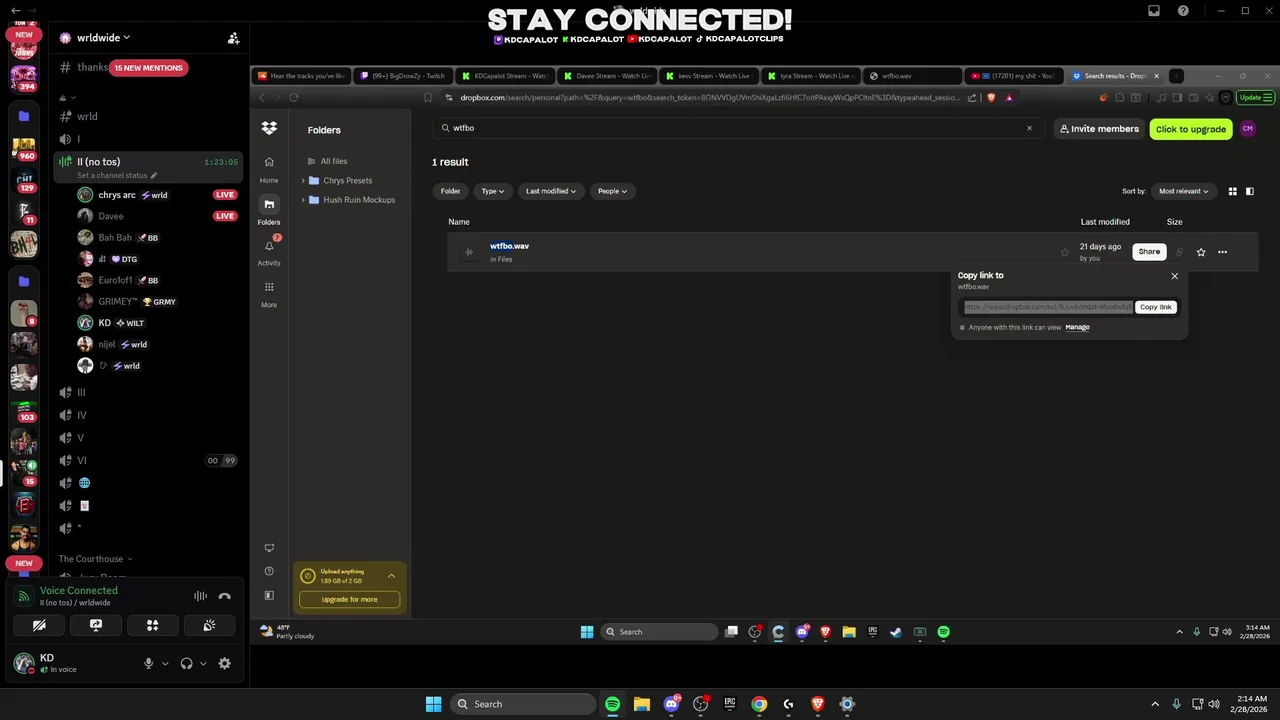
Task: Switch to the my shit YouTube tab
Action: tap(1014, 76)
